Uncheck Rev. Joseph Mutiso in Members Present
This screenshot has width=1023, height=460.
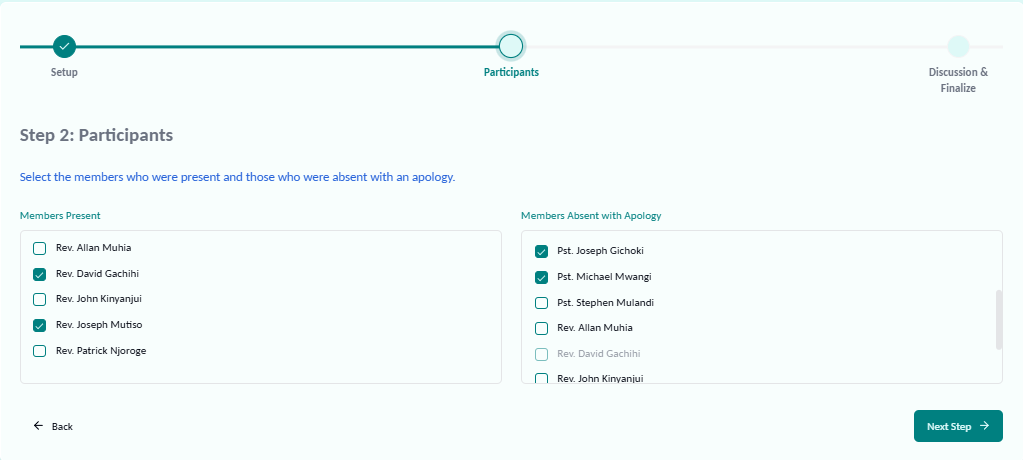pos(40,325)
